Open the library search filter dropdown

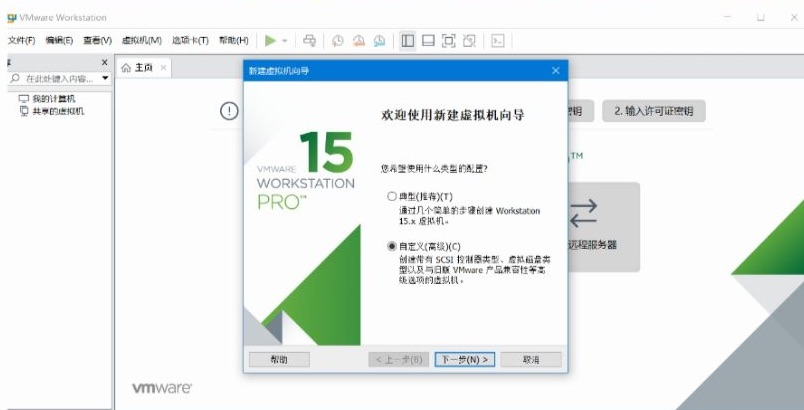coord(105,78)
